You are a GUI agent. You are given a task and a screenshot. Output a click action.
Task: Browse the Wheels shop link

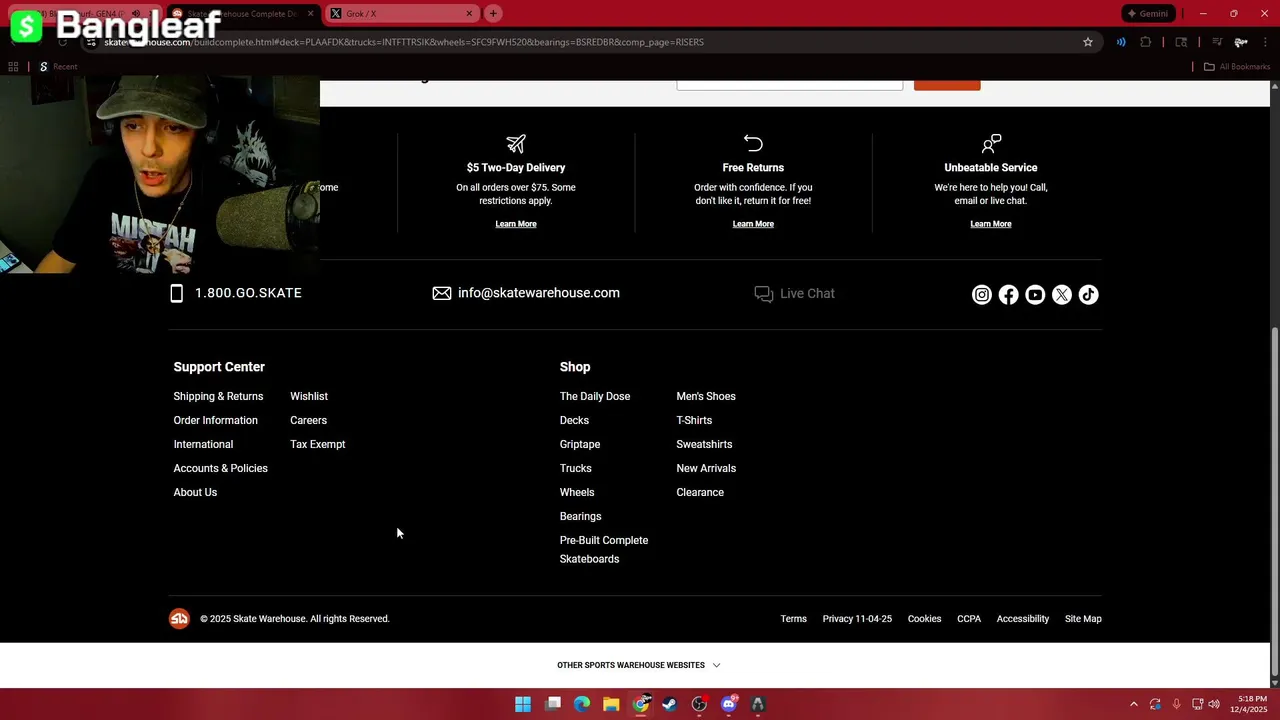tap(577, 493)
